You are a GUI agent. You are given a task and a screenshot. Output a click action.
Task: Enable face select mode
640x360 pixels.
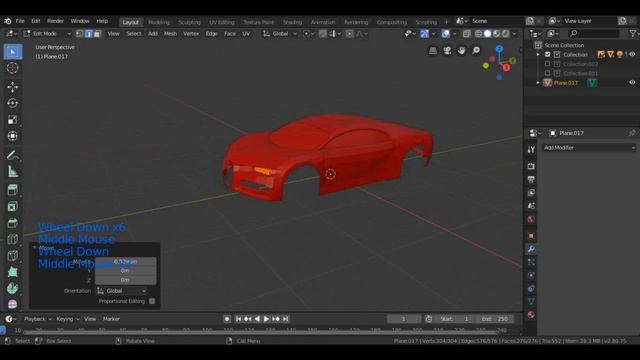pos(97,34)
